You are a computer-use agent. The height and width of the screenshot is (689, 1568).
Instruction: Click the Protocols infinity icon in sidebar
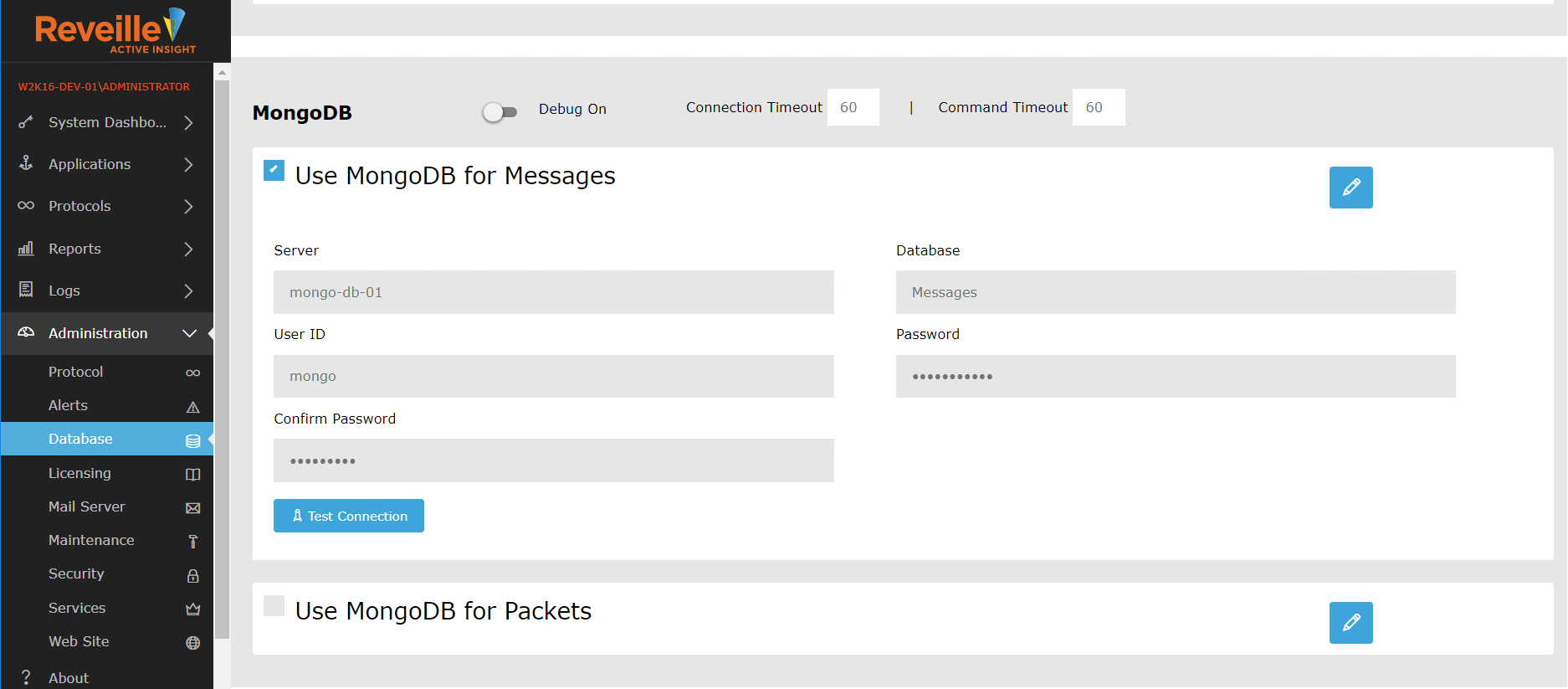[26, 205]
